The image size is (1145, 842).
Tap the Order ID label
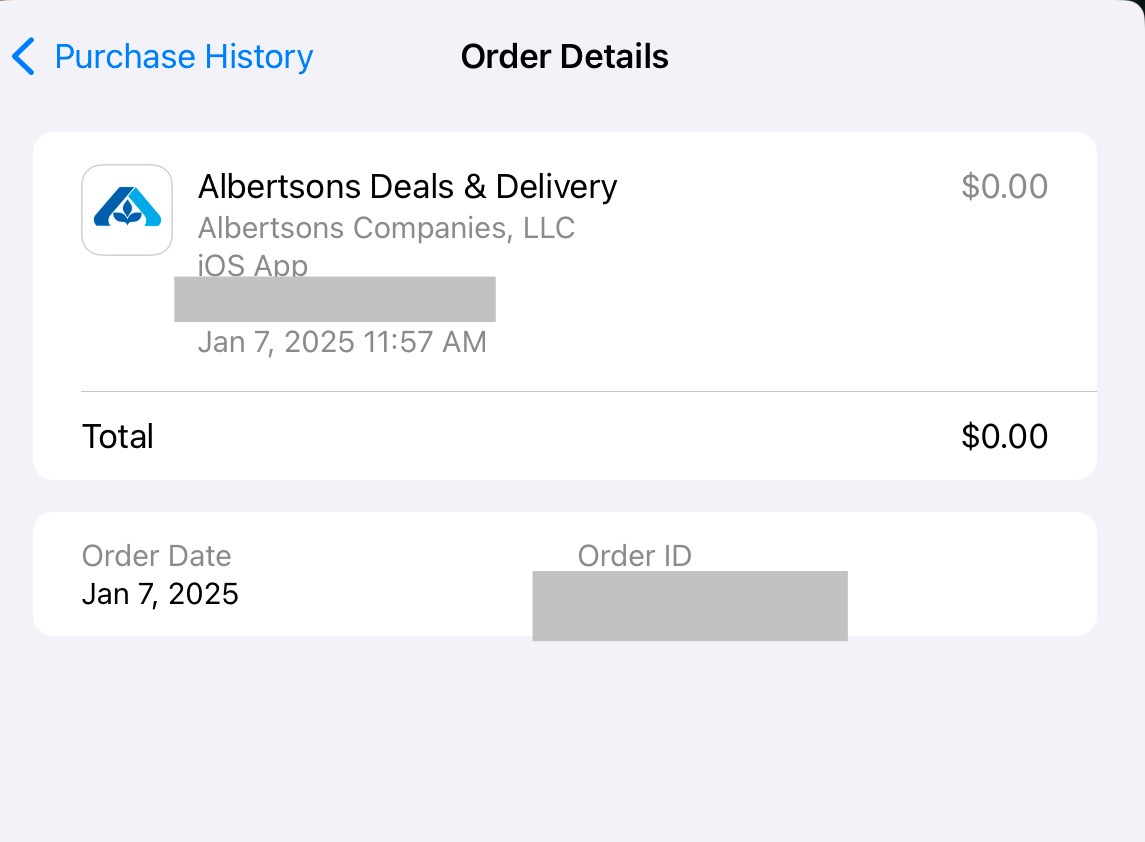634,556
